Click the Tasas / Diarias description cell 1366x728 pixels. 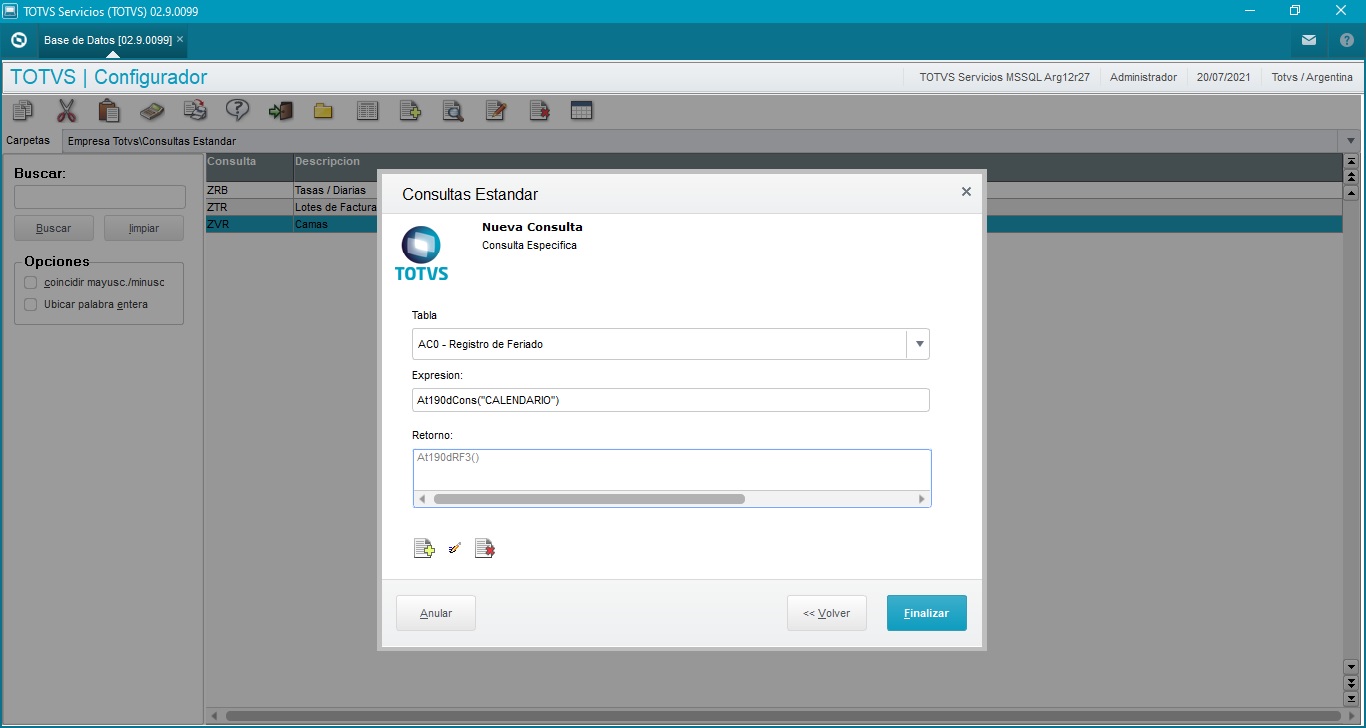coord(330,190)
